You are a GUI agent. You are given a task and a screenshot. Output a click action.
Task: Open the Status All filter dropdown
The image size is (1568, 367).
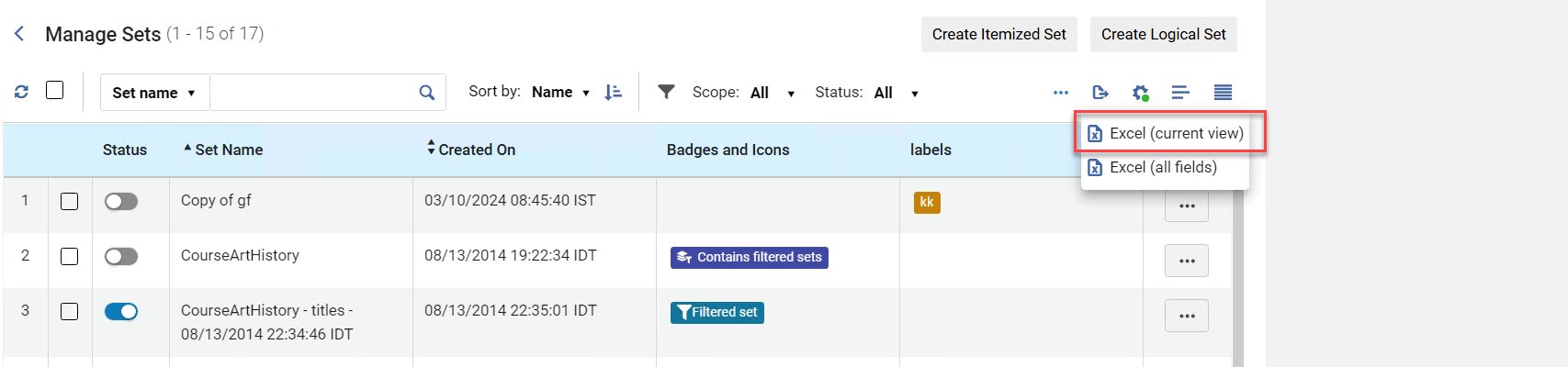(x=897, y=93)
